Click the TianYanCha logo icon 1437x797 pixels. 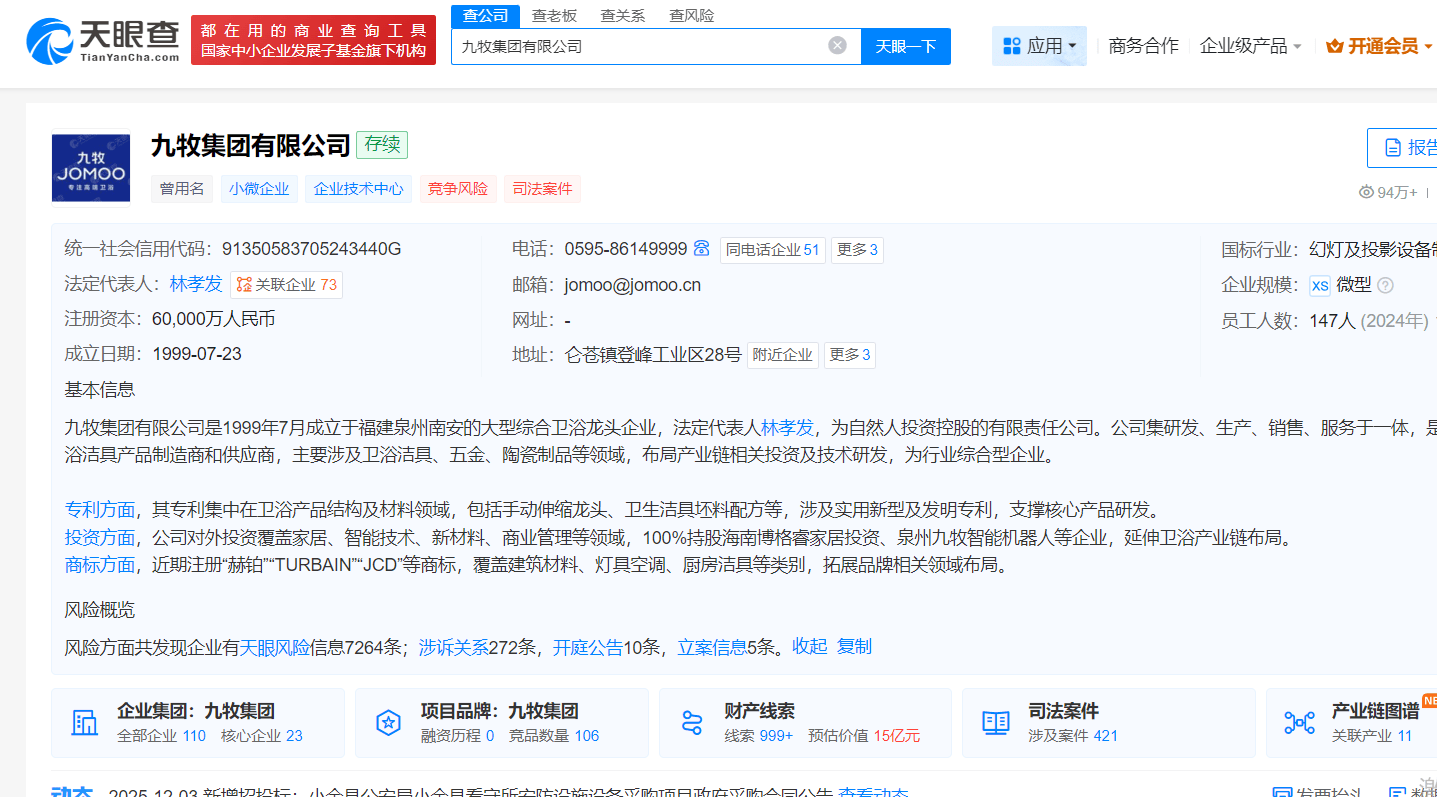point(50,41)
